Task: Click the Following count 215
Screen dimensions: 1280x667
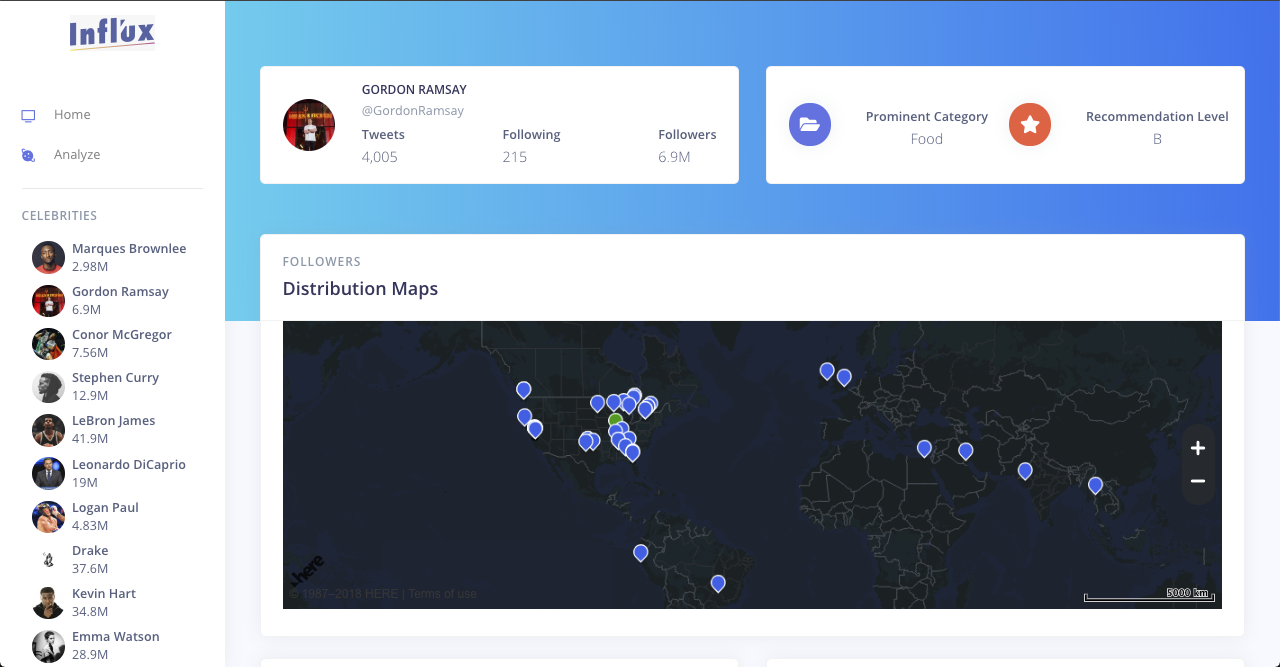Action: tap(515, 157)
